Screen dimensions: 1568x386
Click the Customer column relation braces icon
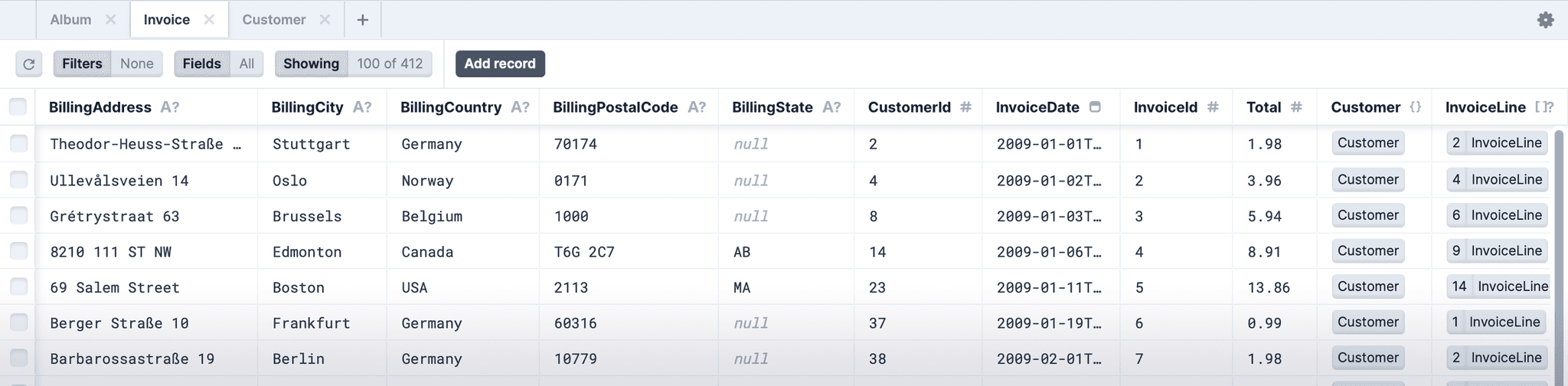1416,107
